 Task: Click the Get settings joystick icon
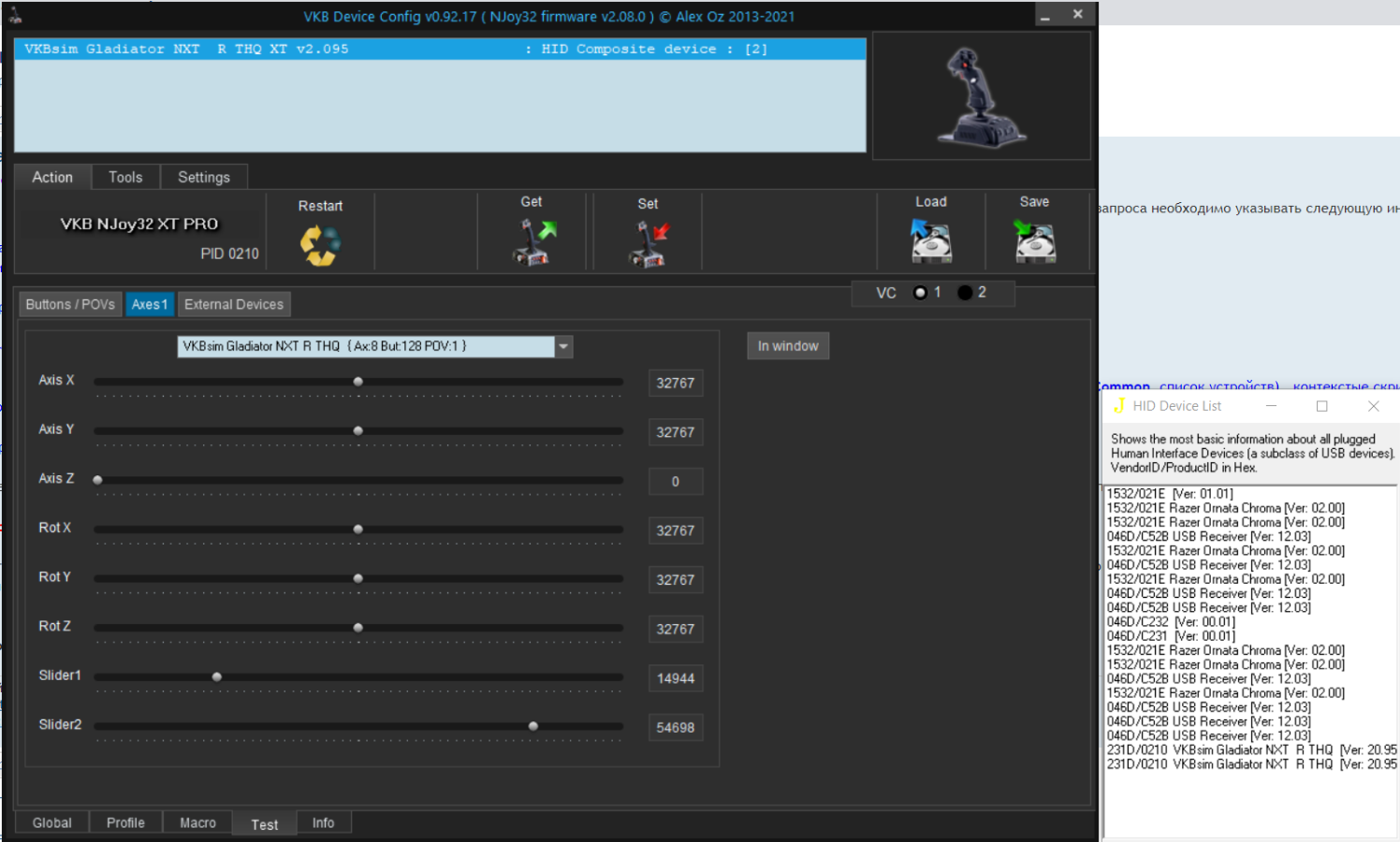click(534, 242)
